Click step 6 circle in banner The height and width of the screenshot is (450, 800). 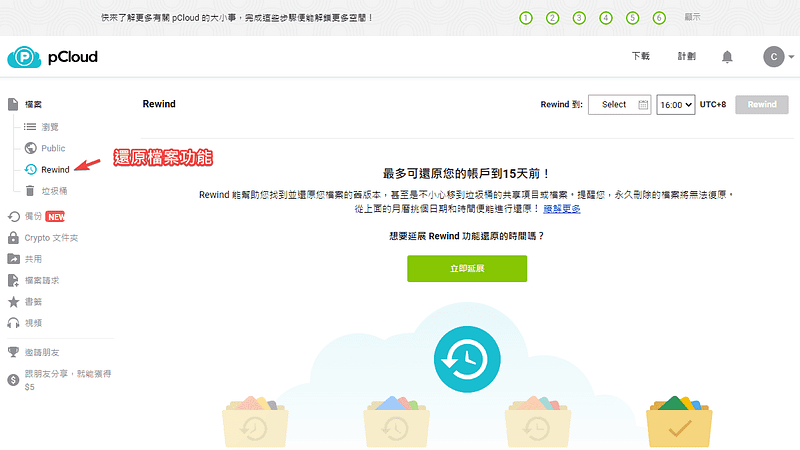(x=659, y=18)
